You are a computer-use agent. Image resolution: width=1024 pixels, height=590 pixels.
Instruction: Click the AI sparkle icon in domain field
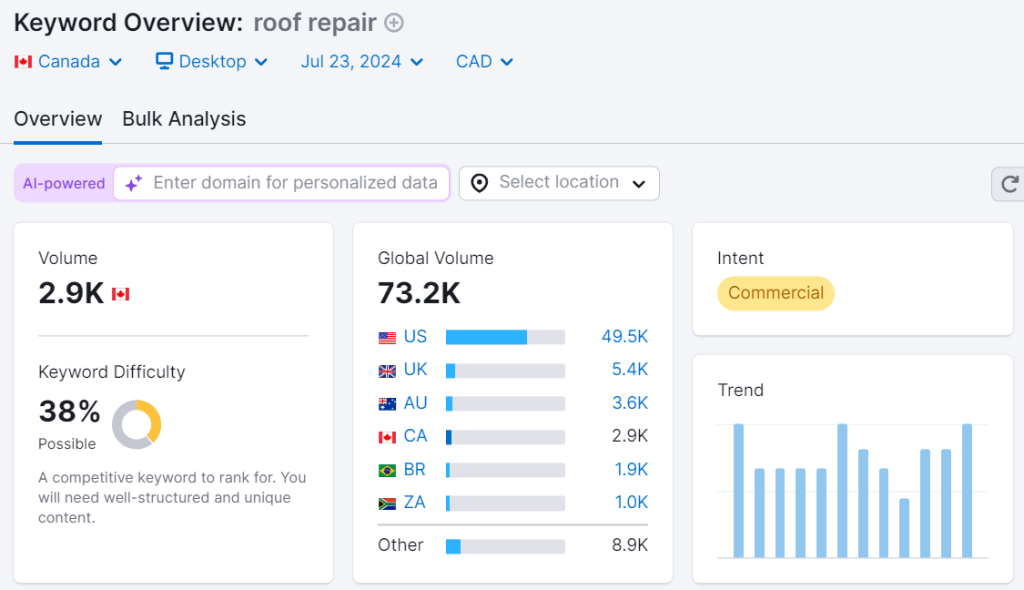(131, 183)
